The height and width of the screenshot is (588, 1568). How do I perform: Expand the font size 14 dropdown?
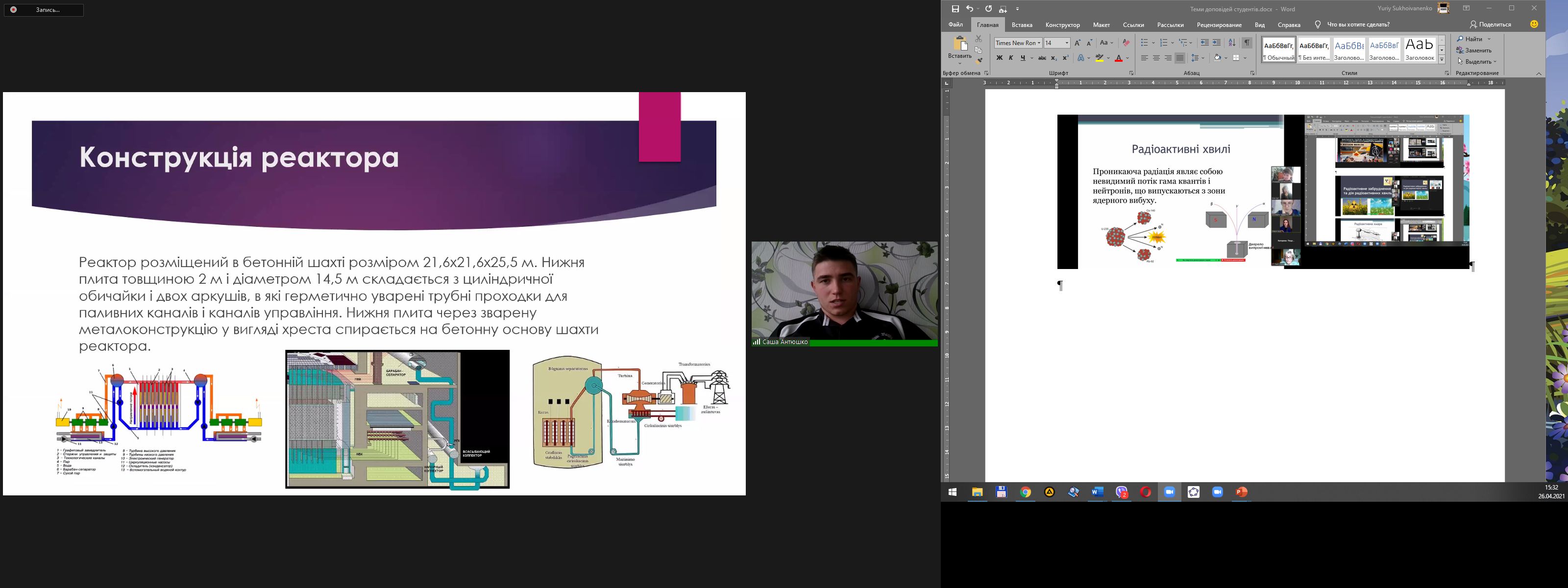1066,43
